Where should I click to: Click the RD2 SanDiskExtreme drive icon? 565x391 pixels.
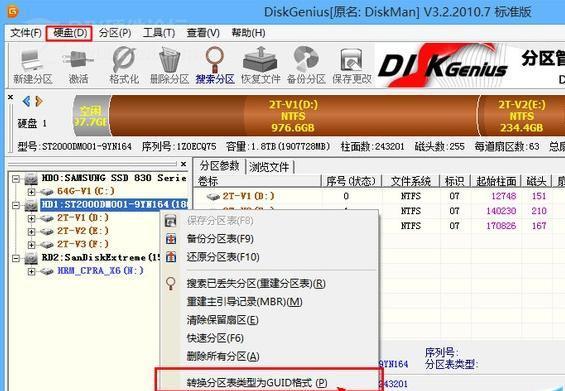tap(31, 258)
